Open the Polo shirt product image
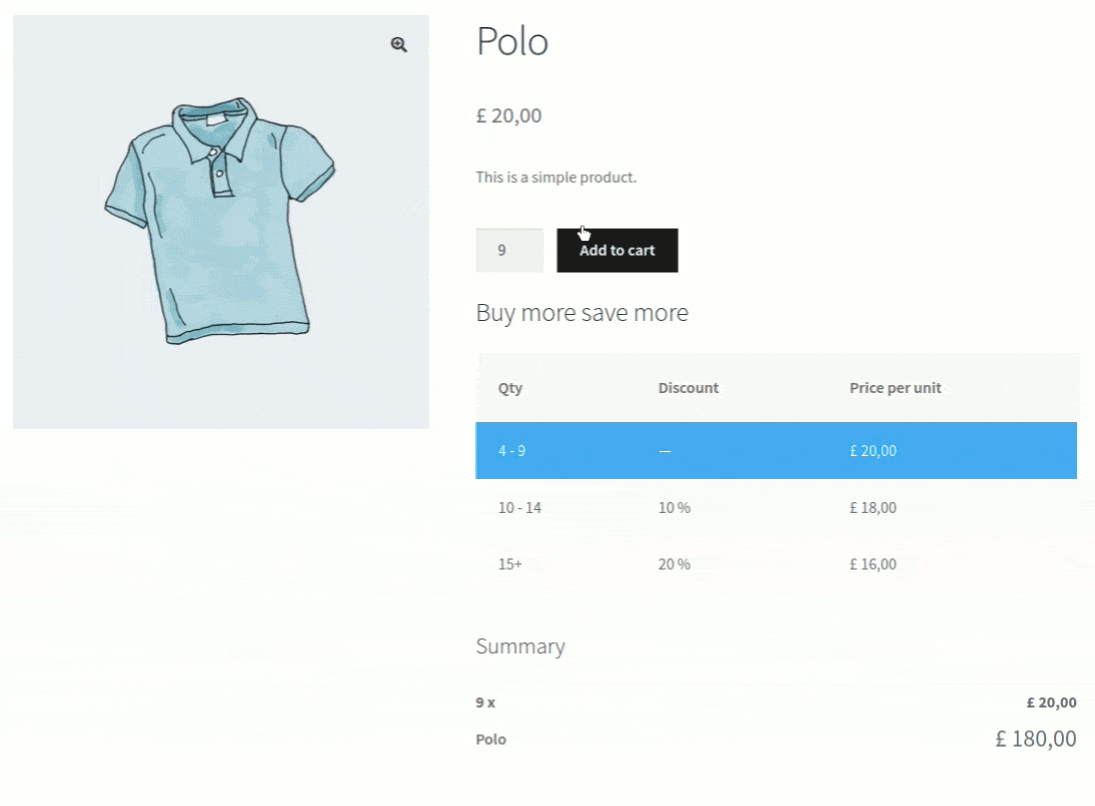The height and width of the screenshot is (806, 1095). click(x=220, y=222)
